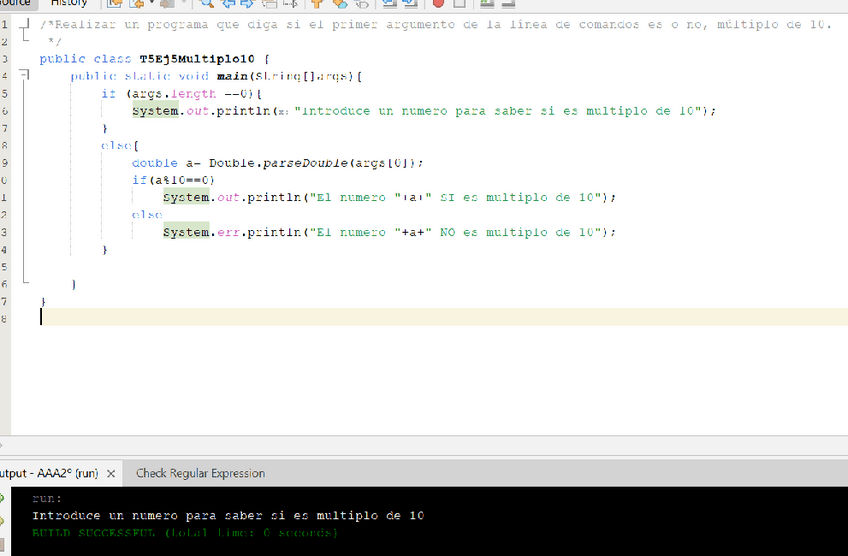This screenshot has height=556, width=848.
Task: Switch to the History view tab
Action: point(69,4)
